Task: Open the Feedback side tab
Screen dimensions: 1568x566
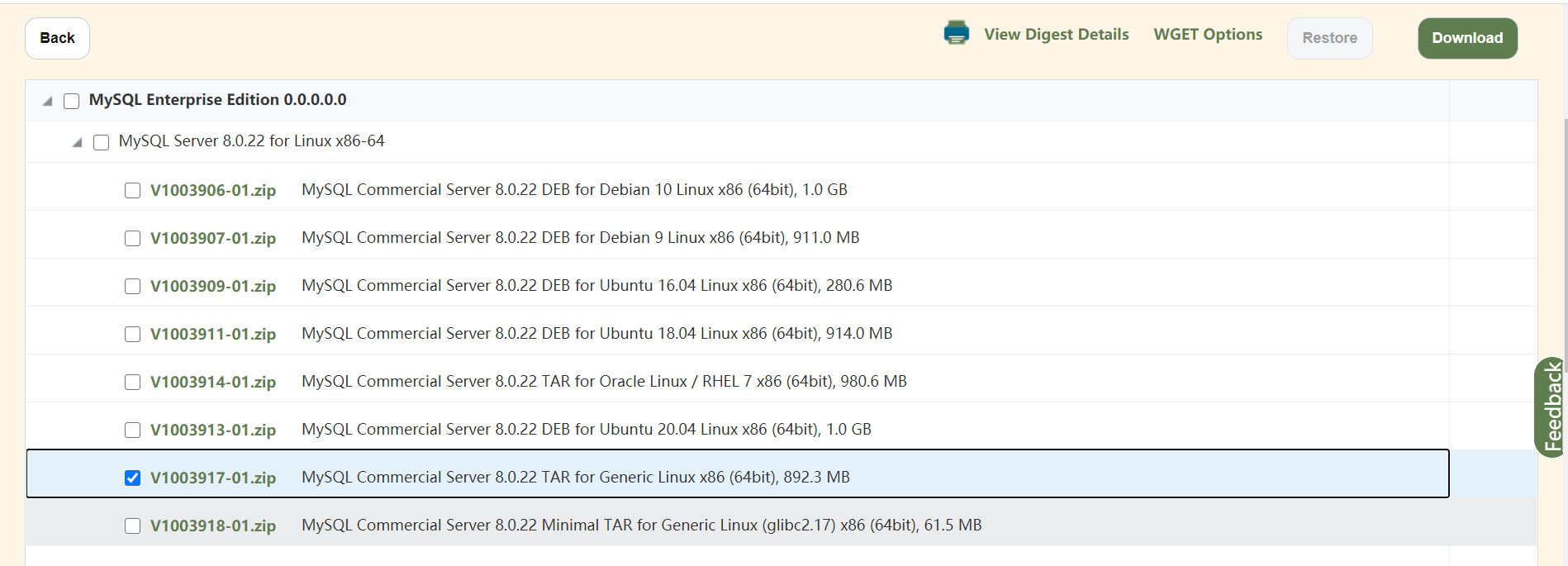Action: pos(1552,407)
